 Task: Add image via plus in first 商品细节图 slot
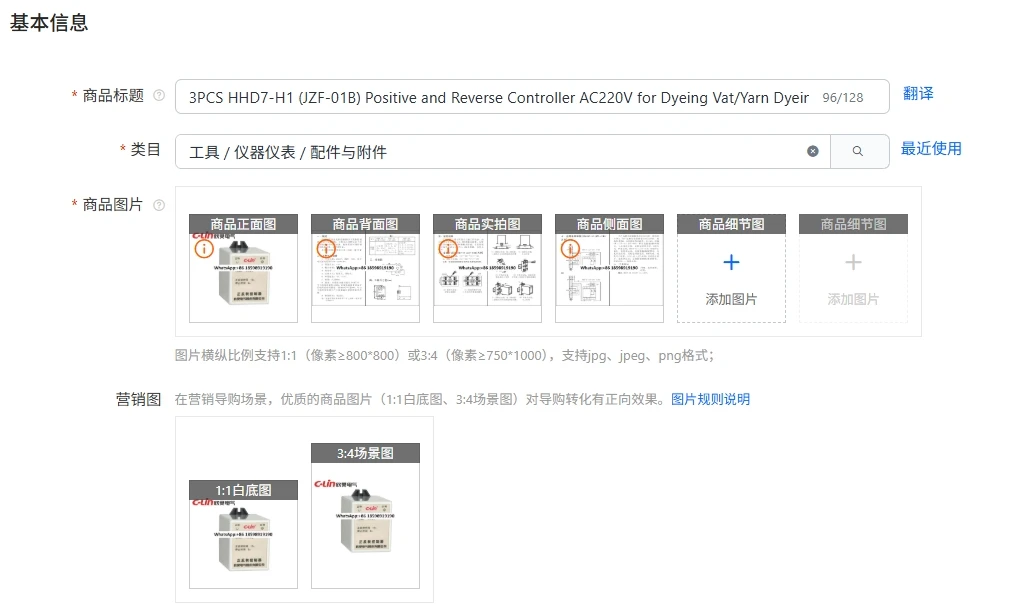pos(731,262)
